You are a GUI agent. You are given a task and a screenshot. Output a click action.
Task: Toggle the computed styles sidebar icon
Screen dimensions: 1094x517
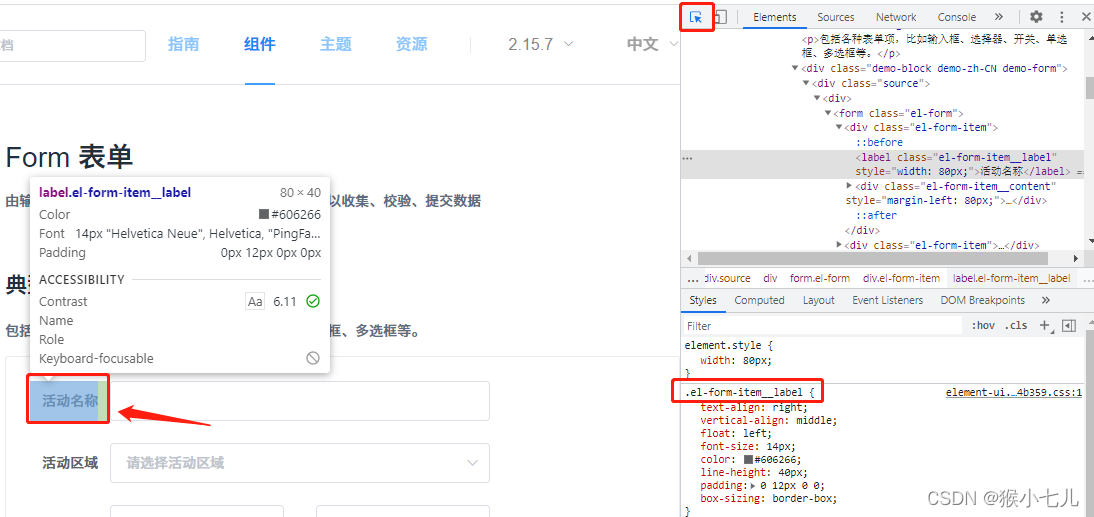(x=1069, y=326)
